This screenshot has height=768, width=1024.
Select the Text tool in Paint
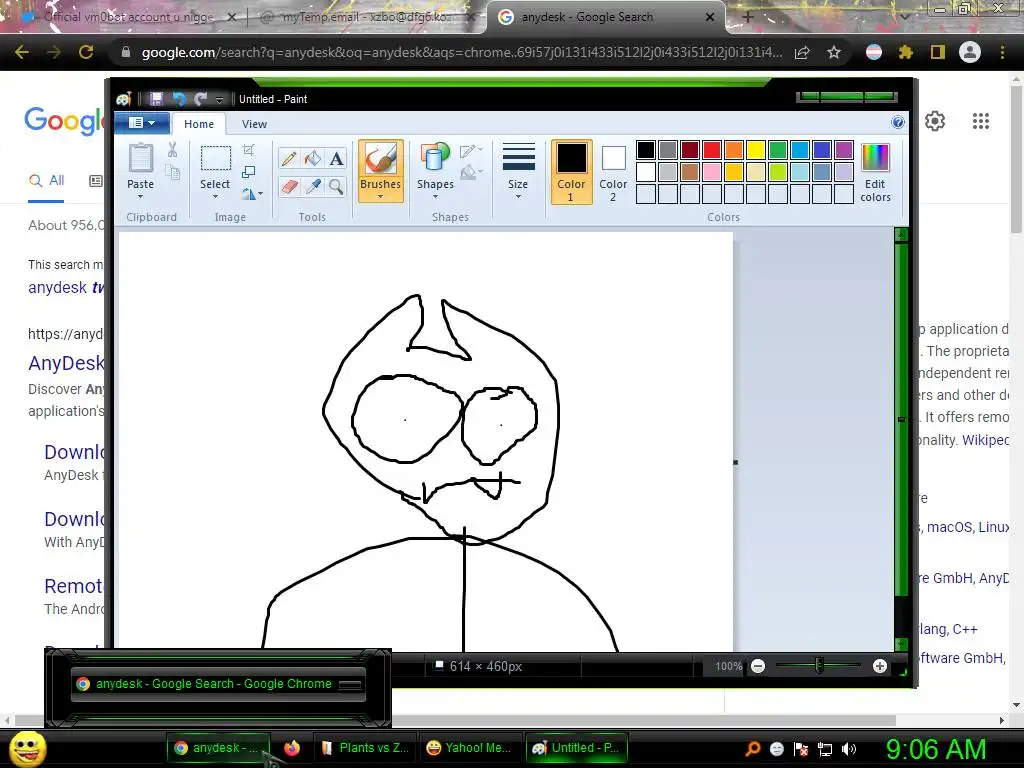(x=336, y=159)
